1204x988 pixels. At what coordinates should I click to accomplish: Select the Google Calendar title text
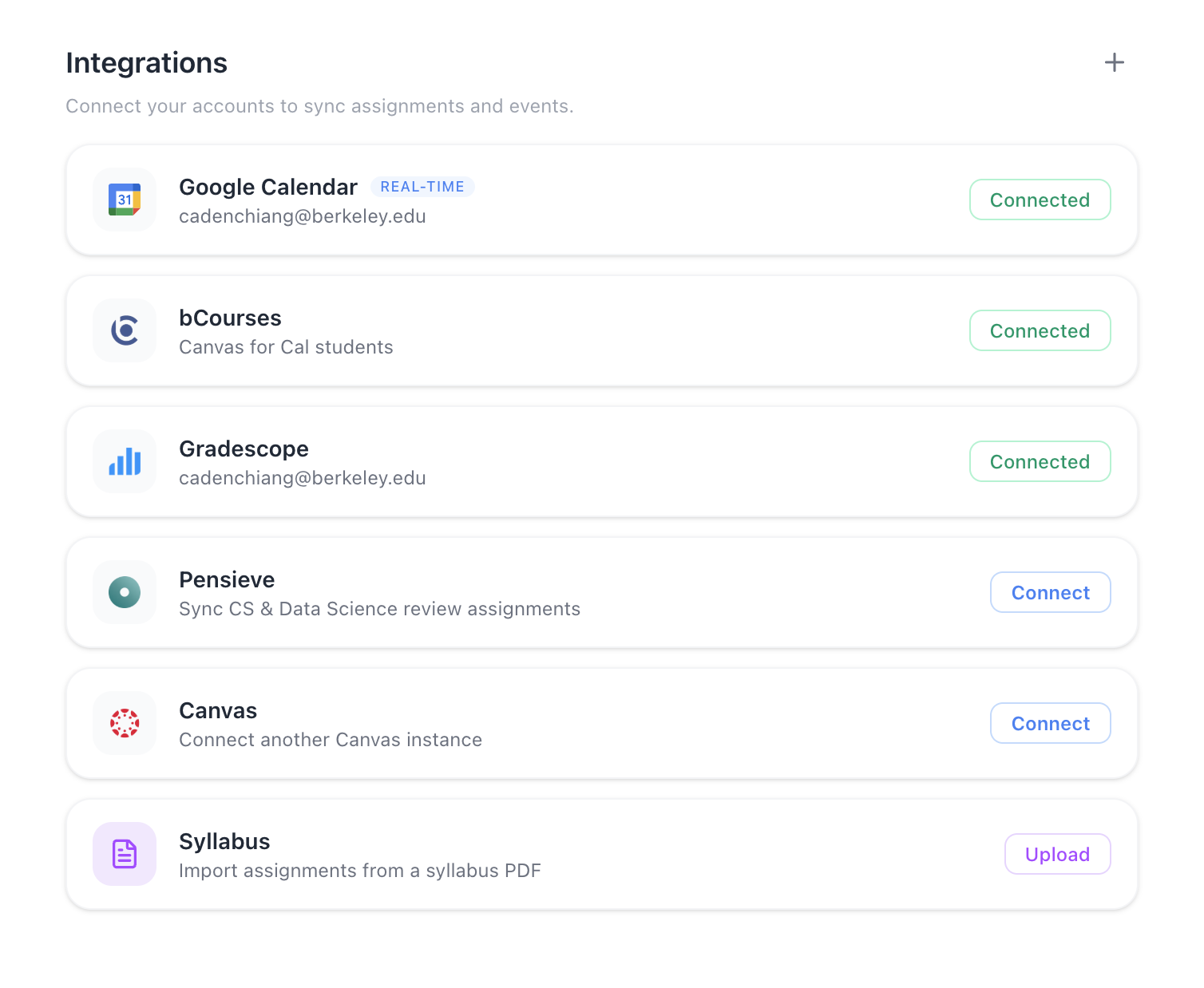[x=267, y=187]
